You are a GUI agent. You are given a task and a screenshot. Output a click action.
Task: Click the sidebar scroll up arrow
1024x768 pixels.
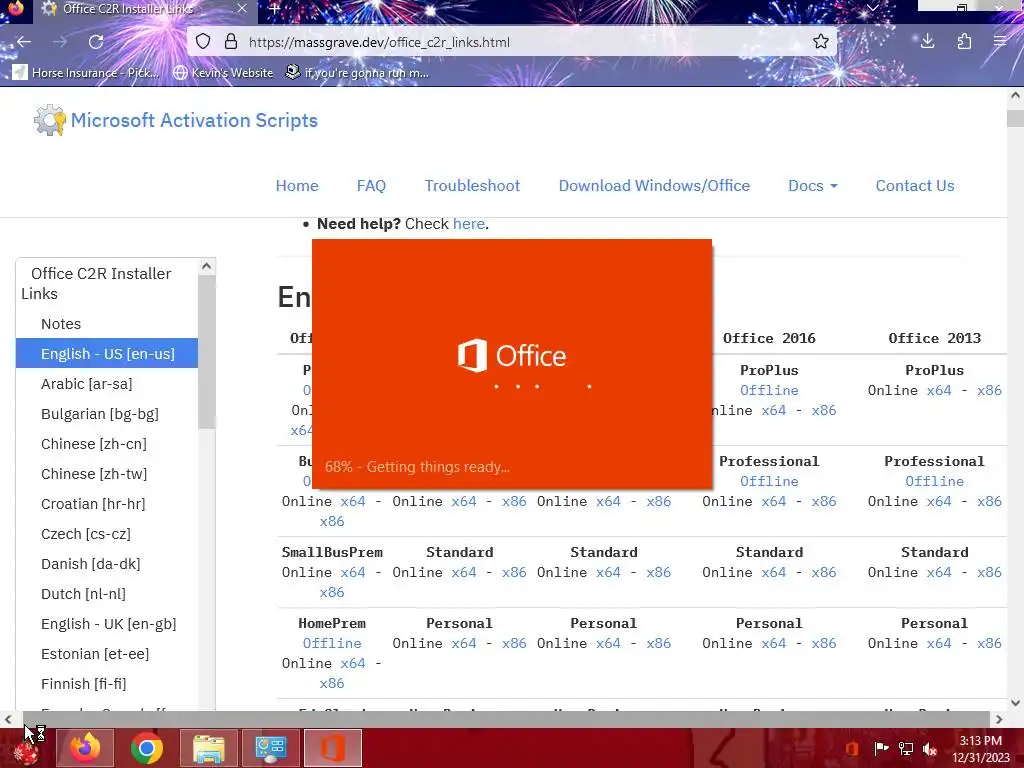click(x=206, y=266)
